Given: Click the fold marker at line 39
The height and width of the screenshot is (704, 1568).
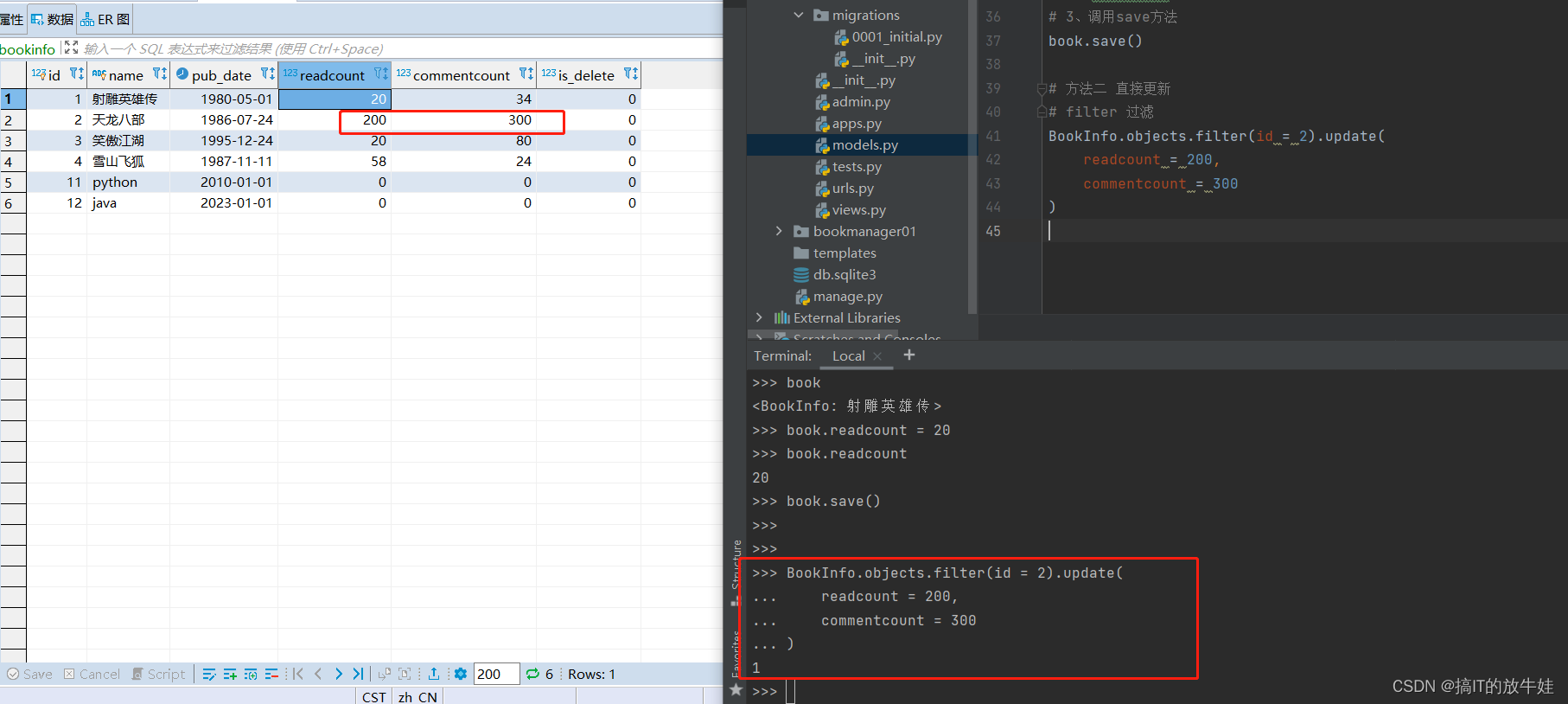Looking at the screenshot, I should [1042, 88].
